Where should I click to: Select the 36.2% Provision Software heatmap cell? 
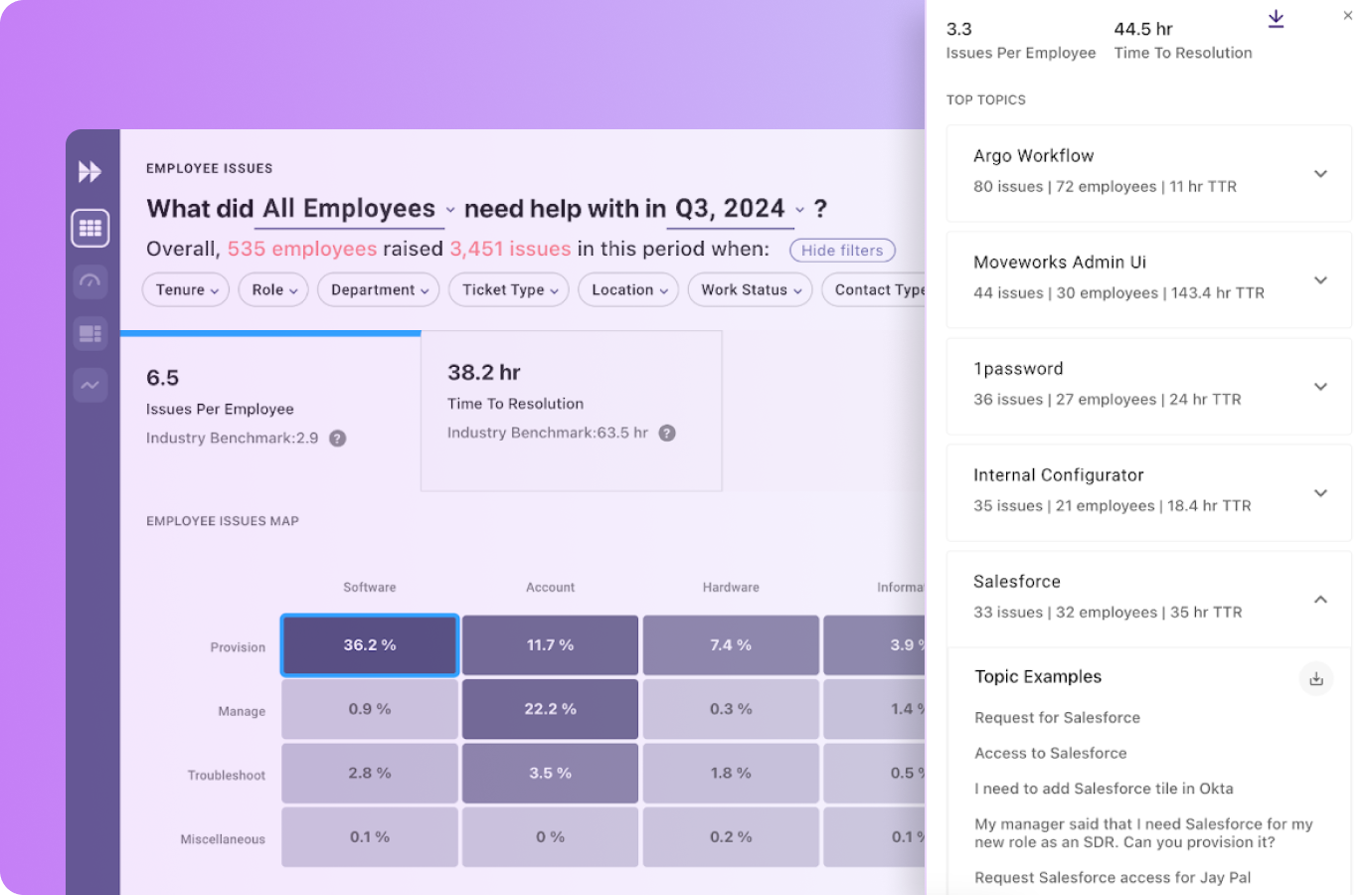pyautogui.click(x=369, y=644)
